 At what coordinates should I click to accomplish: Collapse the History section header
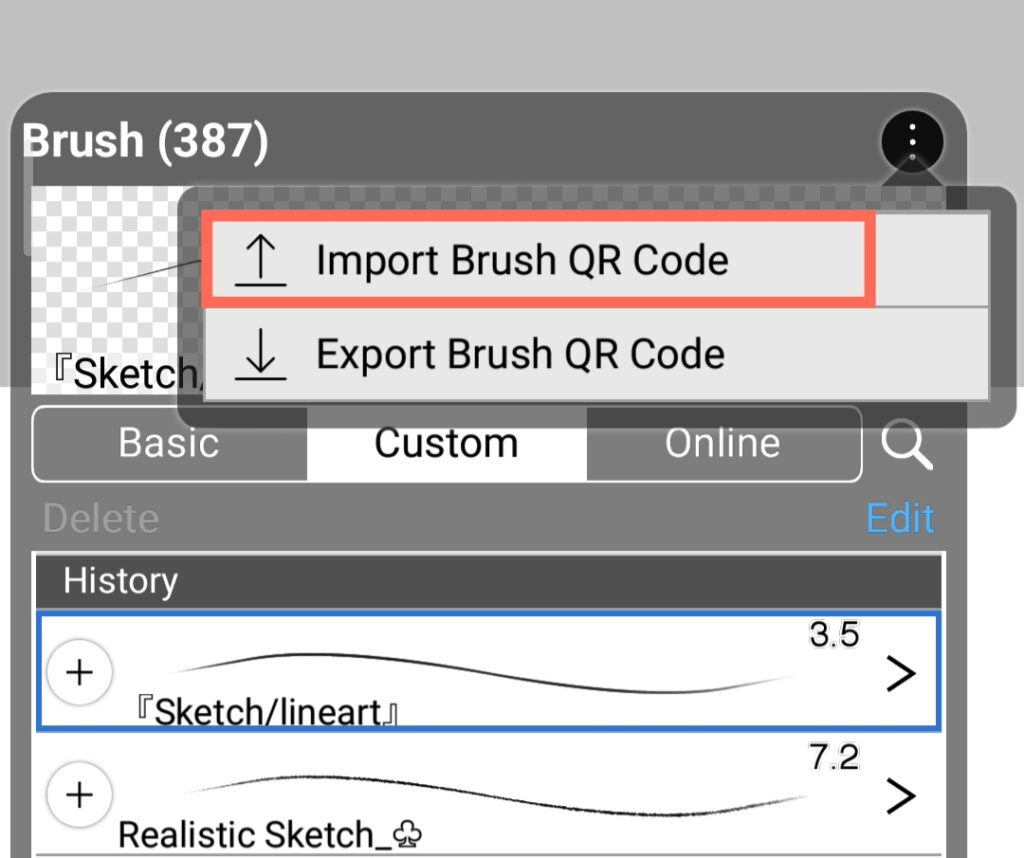click(488, 581)
